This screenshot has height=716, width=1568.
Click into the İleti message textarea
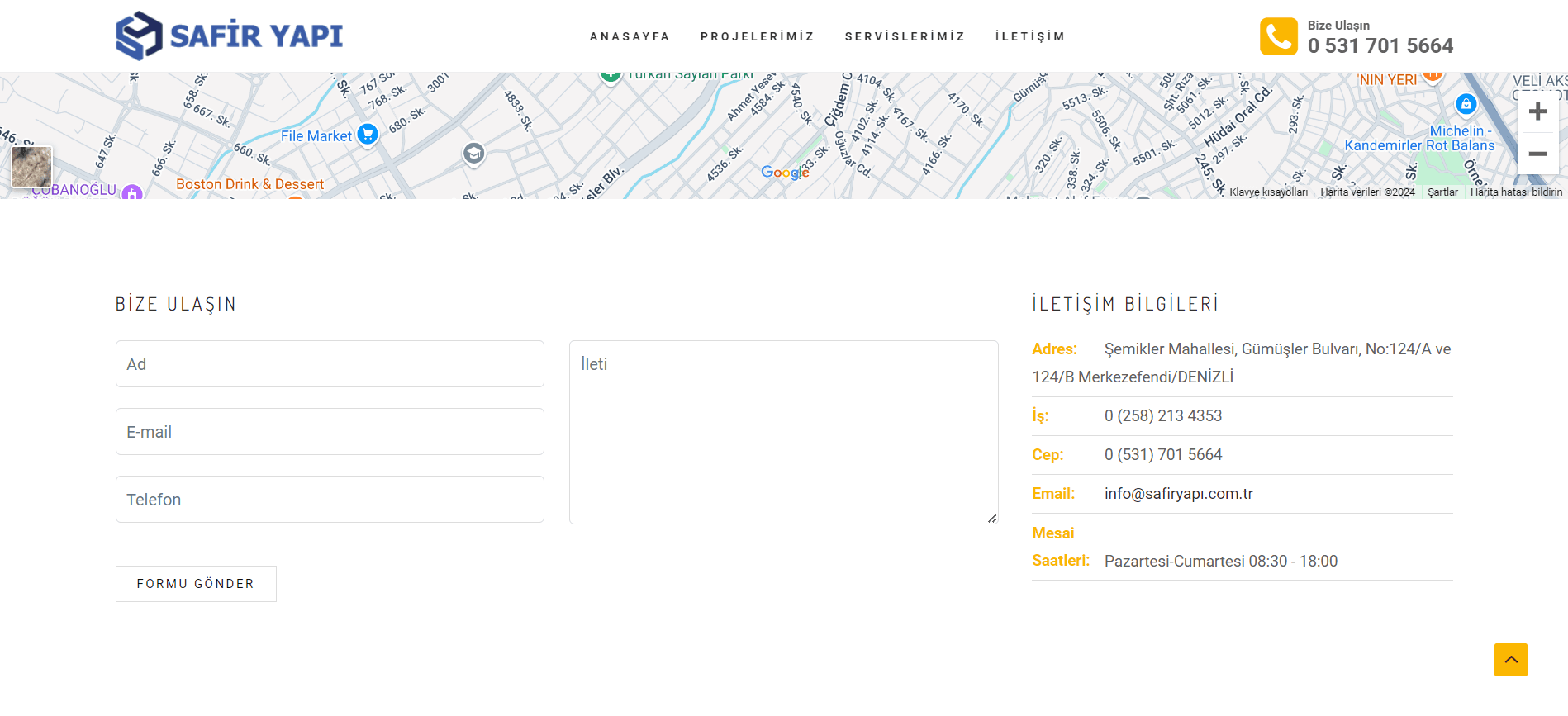click(783, 433)
